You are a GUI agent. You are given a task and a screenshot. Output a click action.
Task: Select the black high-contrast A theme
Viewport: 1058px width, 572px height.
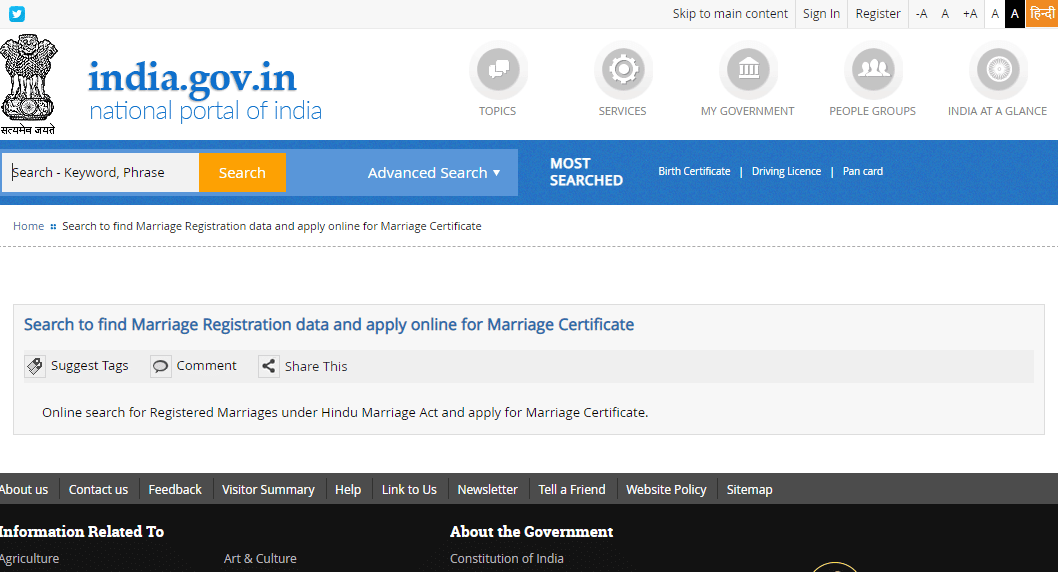[x=1015, y=13]
